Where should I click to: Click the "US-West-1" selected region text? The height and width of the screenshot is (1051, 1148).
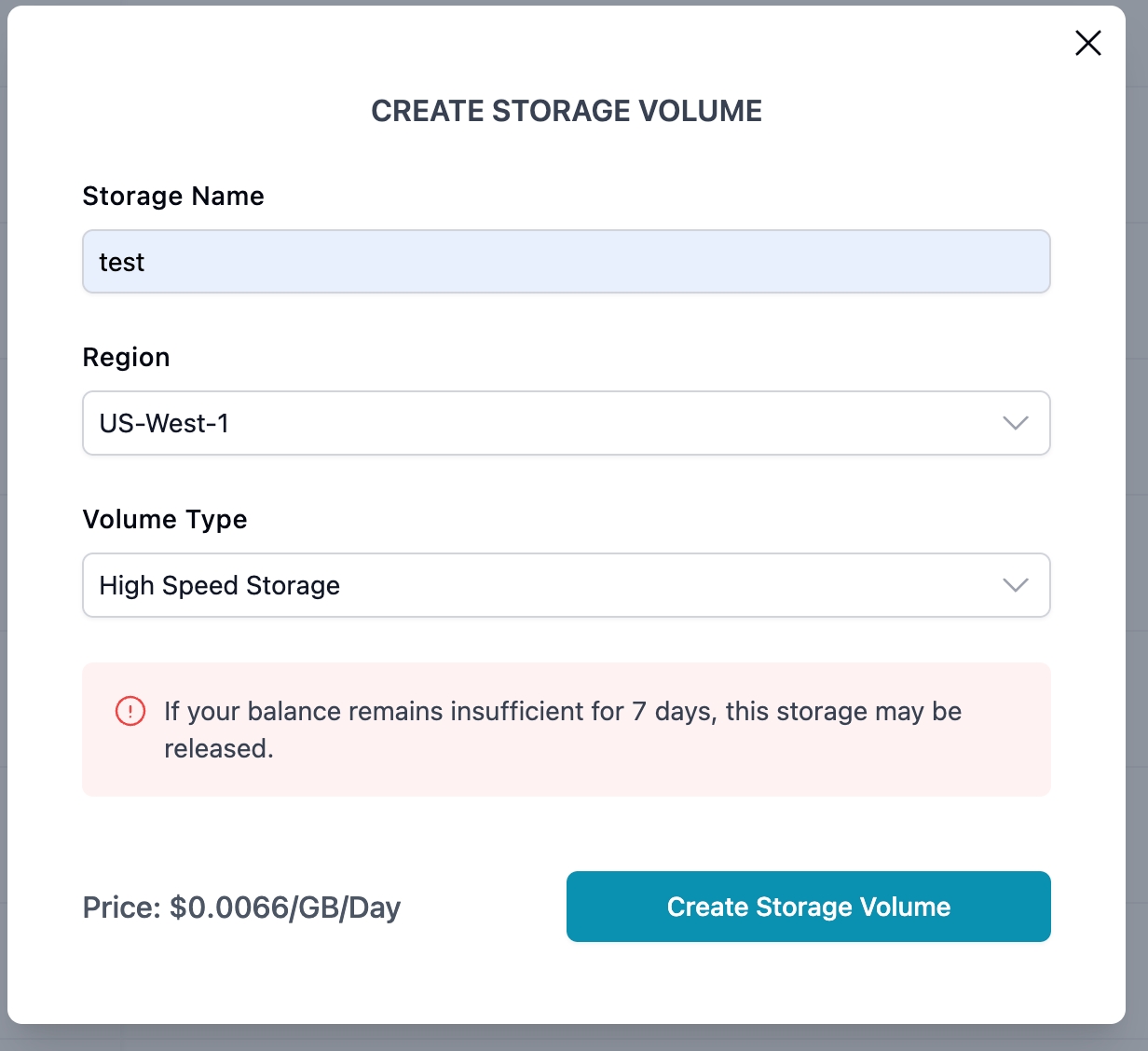click(x=164, y=424)
